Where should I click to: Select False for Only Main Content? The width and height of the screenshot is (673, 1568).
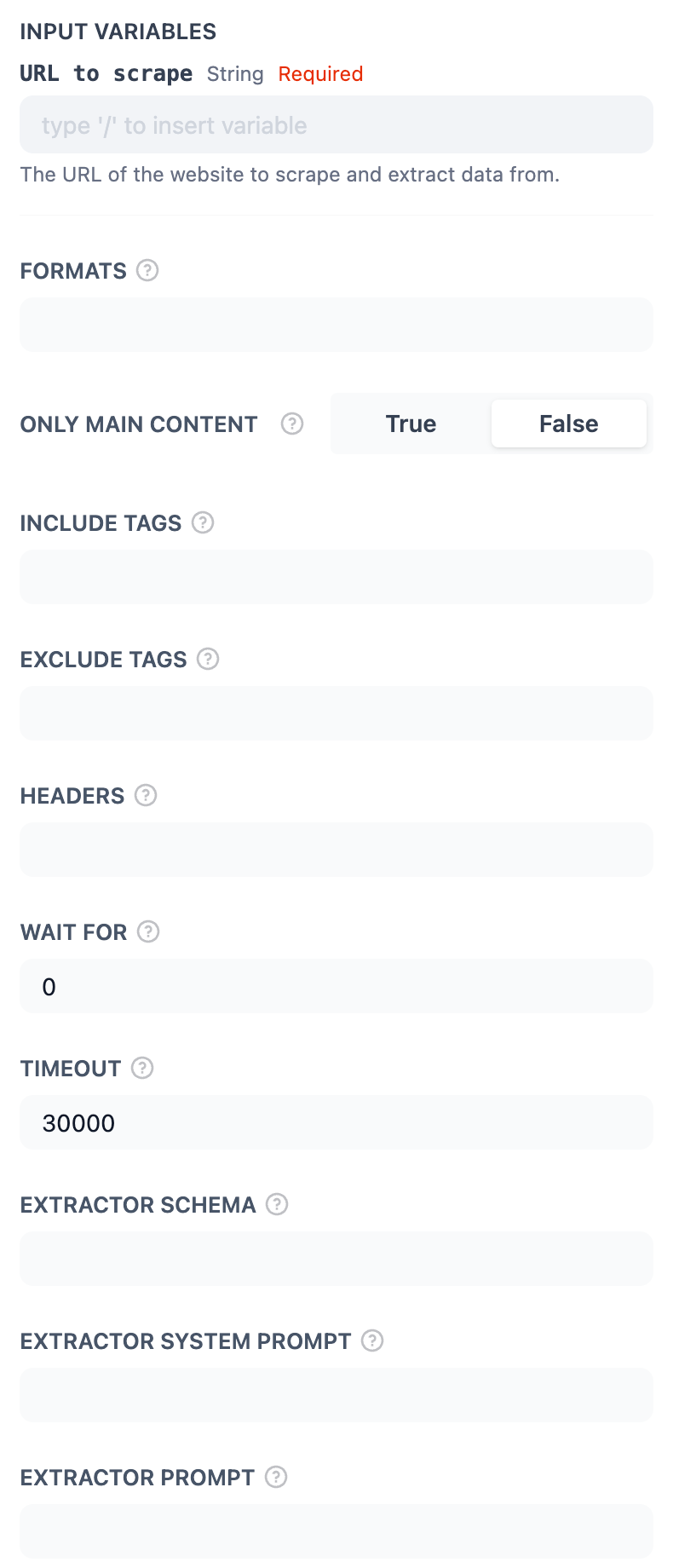click(x=568, y=424)
